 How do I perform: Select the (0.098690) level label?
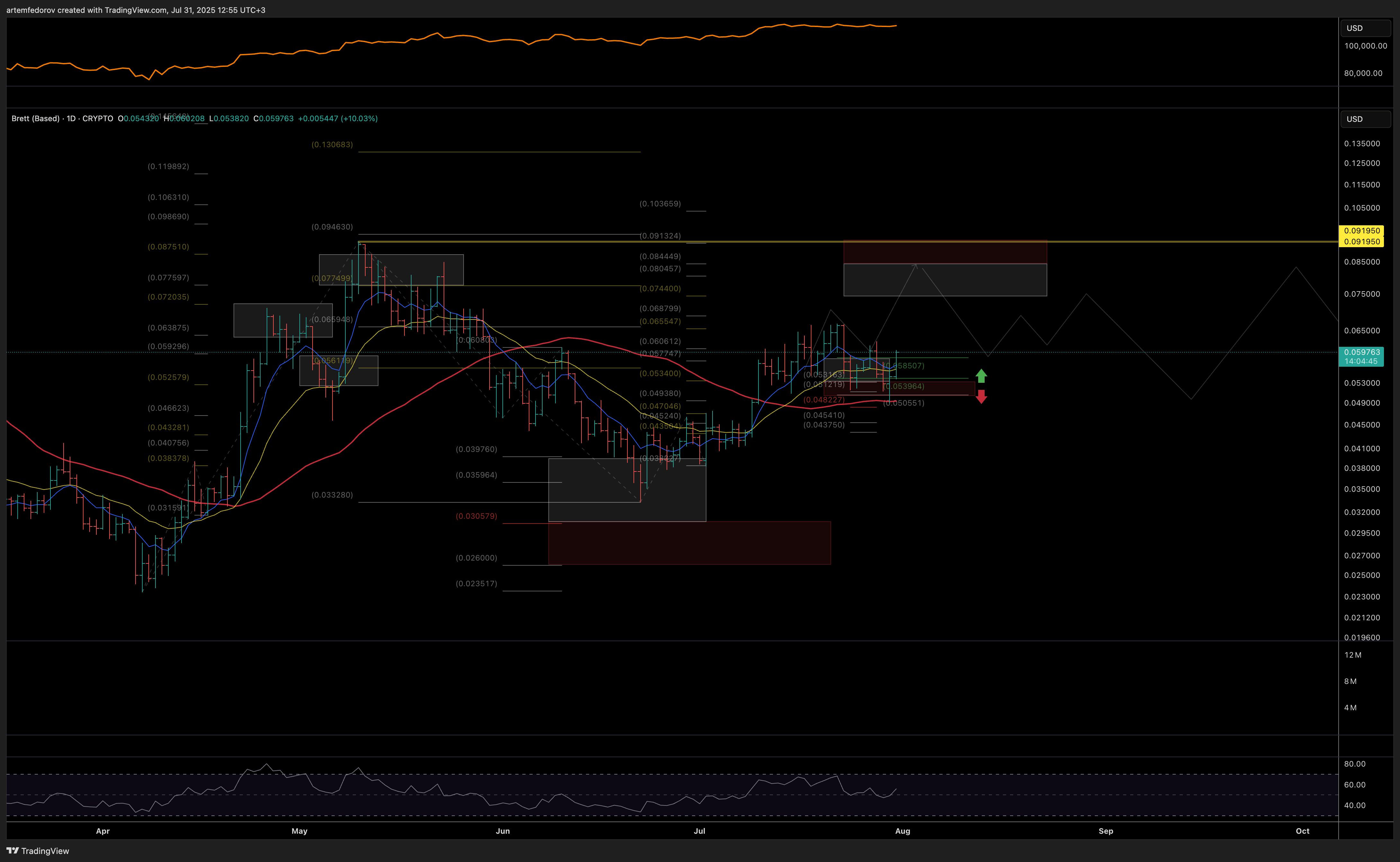pyautogui.click(x=168, y=217)
